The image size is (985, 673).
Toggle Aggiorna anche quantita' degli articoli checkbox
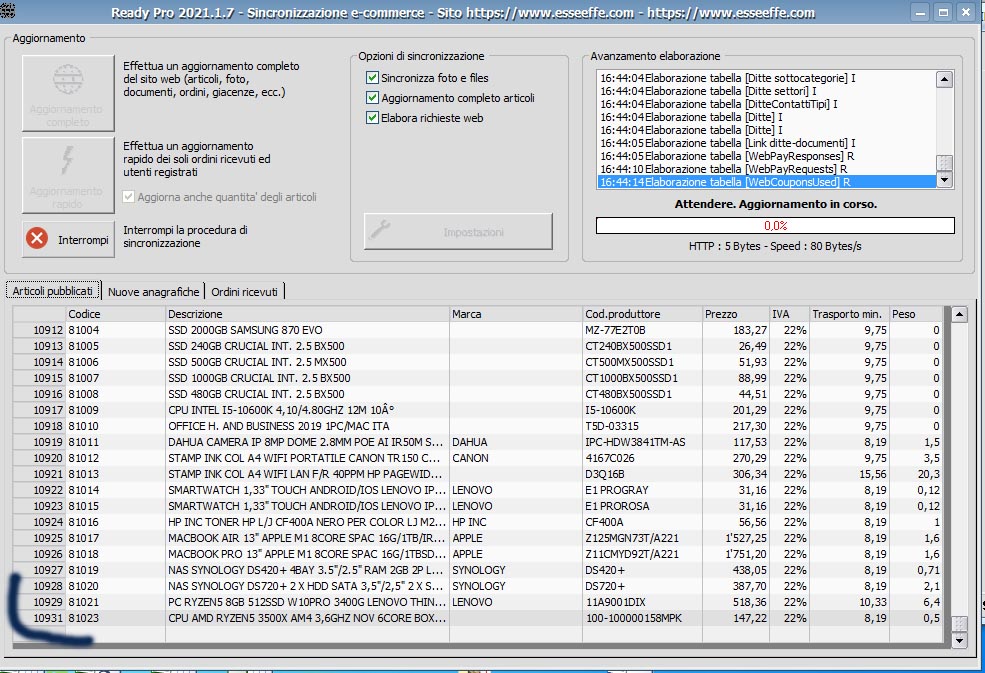pyautogui.click(x=129, y=197)
